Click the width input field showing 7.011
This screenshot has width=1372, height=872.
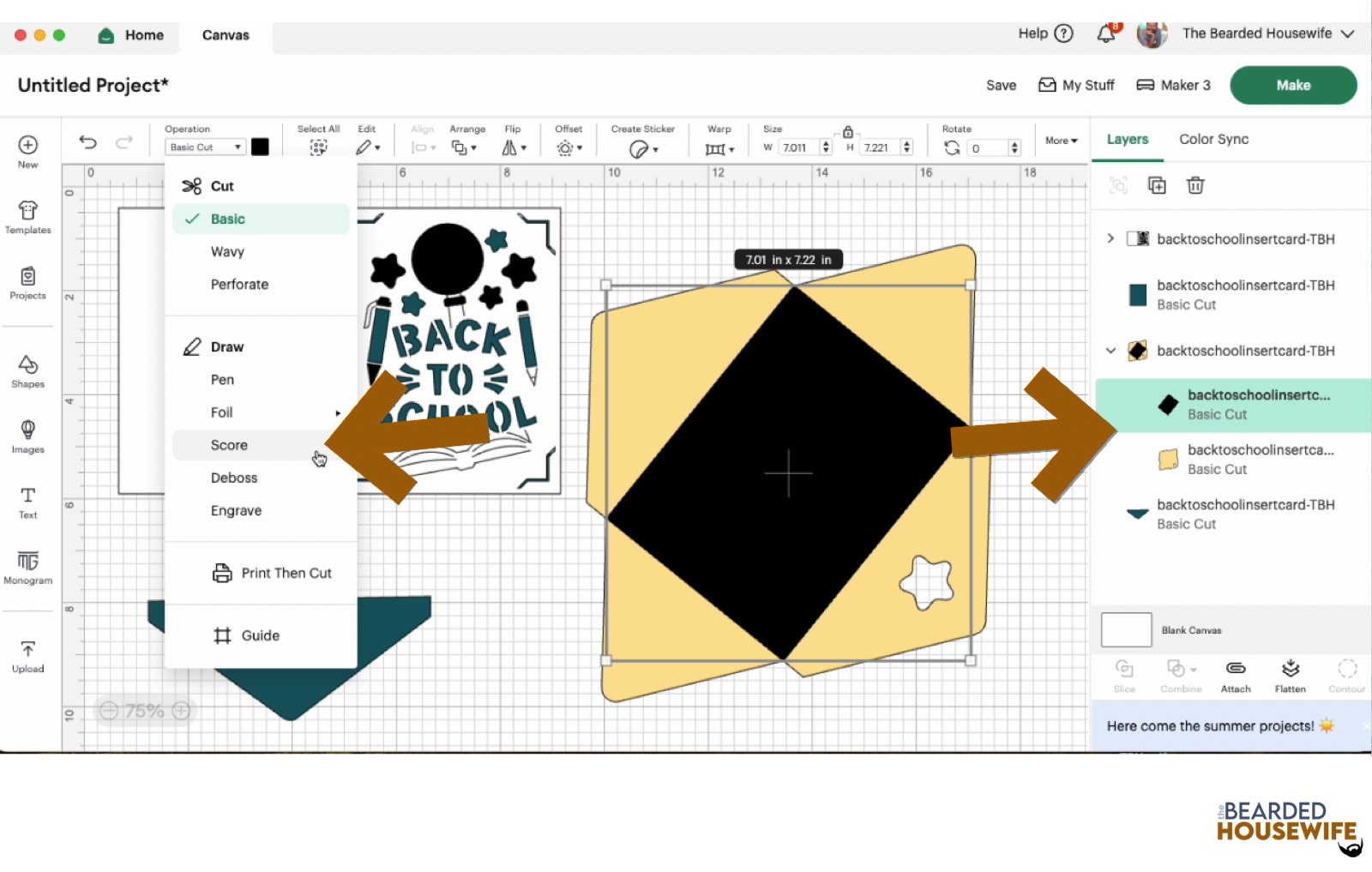(x=796, y=147)
